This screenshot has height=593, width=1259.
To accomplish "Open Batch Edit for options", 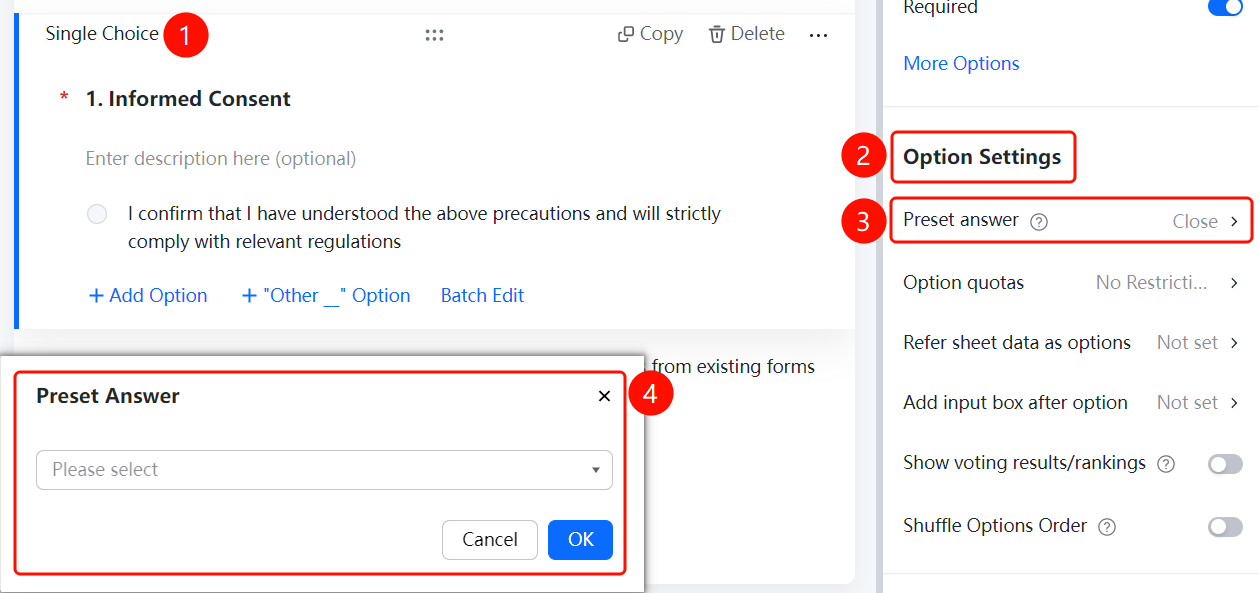I will (x=482, y=296).
